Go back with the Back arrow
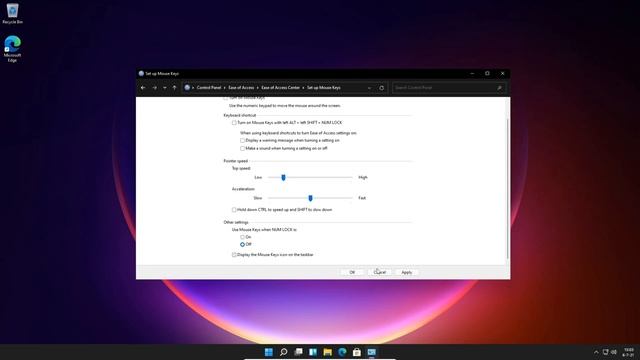The width and height of the screenshot is (640, 360). (143, 88)
